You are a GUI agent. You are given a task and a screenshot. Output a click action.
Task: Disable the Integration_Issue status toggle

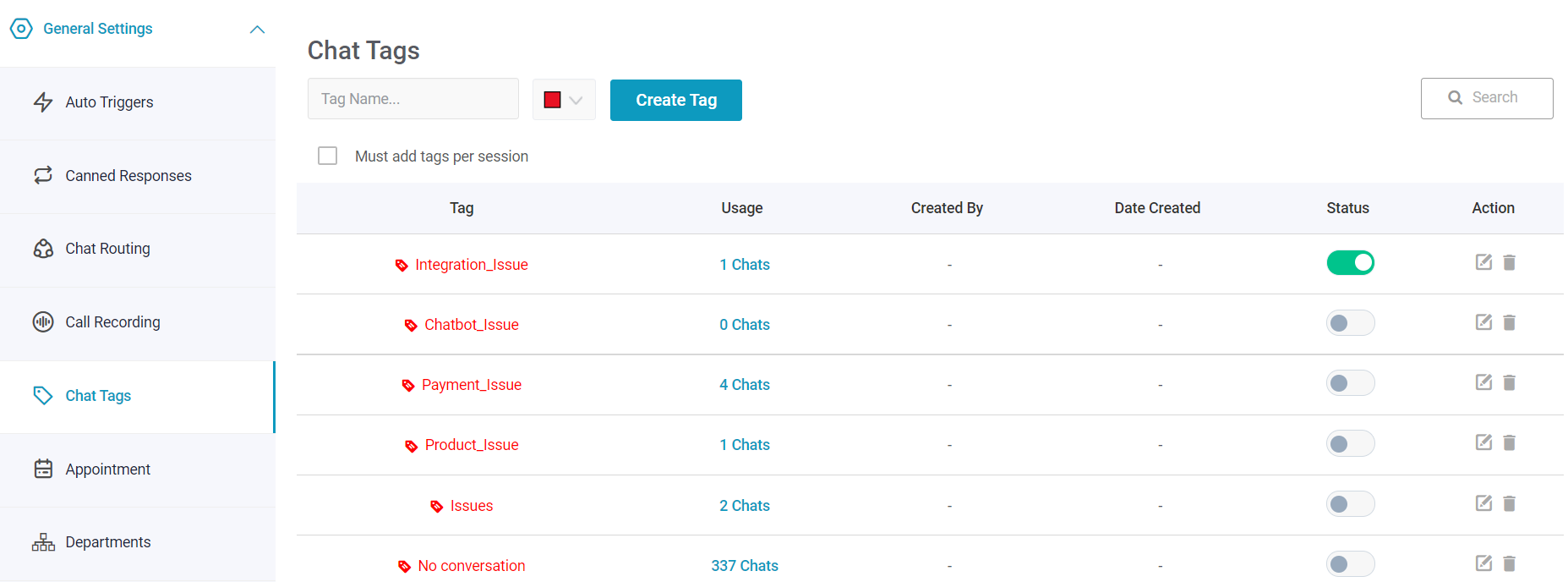(1351, 263)
